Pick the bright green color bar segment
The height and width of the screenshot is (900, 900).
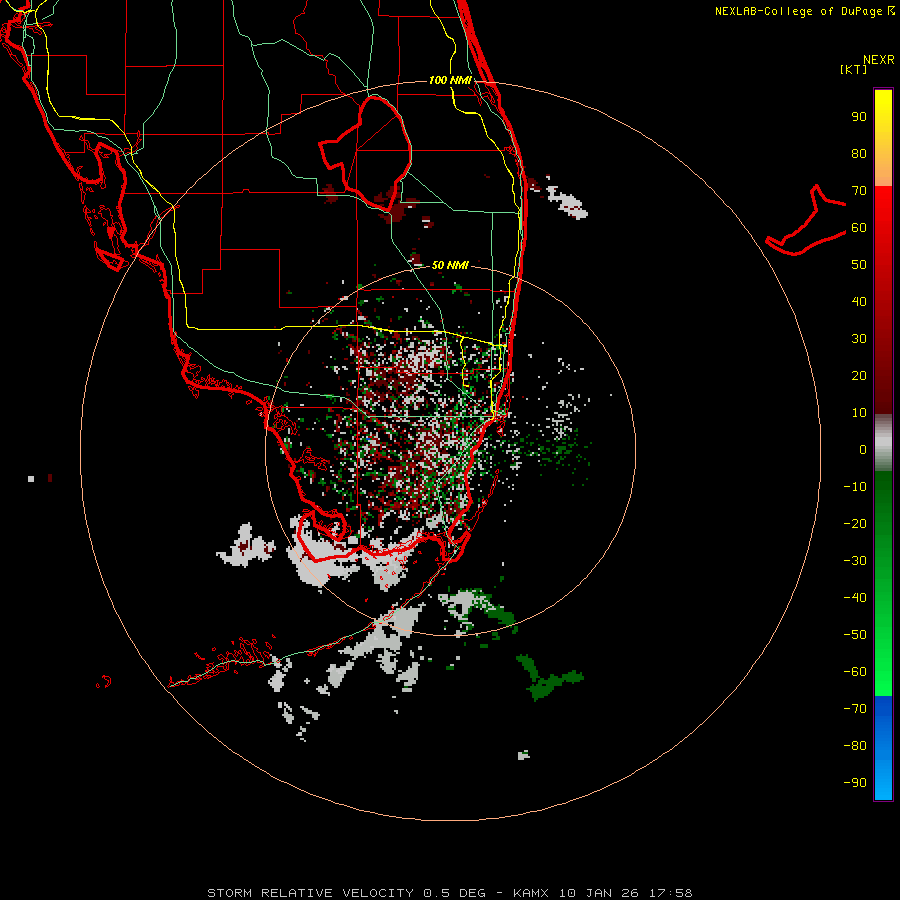click(x=883, y=649)
